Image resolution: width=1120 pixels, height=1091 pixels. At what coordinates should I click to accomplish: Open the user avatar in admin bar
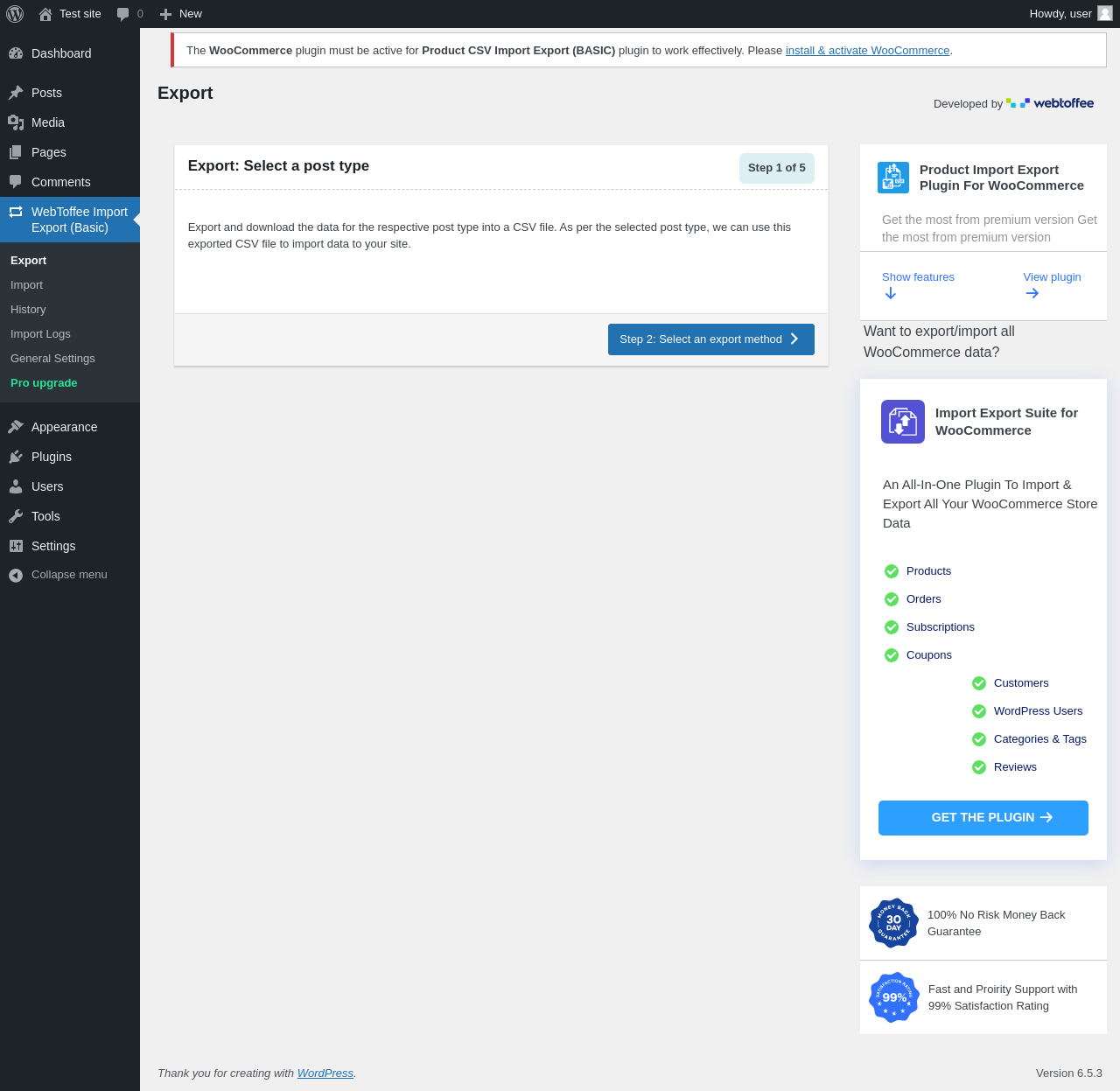click(x=1105, y=13)
